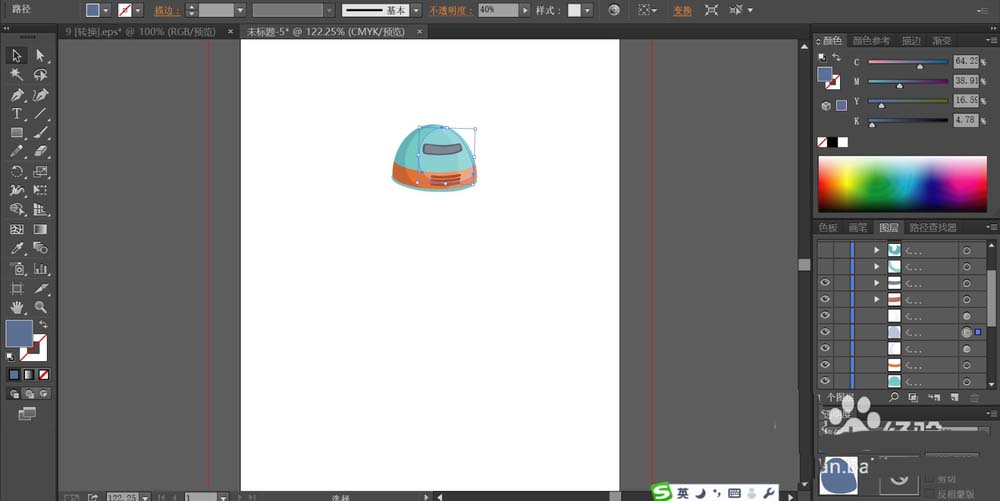
Task: Select the Rectangle tool
Action: 17,133
